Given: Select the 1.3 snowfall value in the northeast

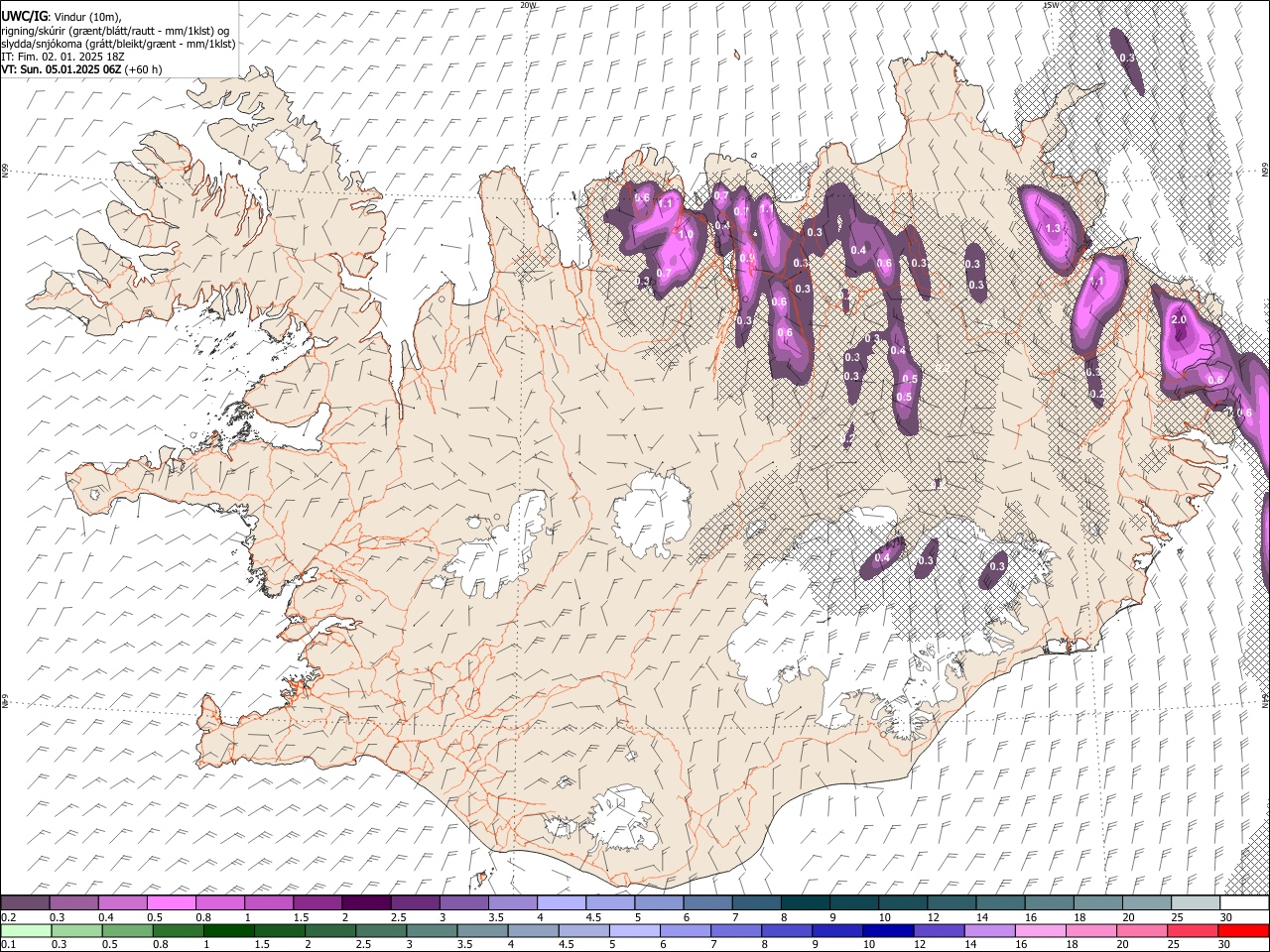Looking at the screenshot, I should pyautogui.click(x=1053, y=228).
